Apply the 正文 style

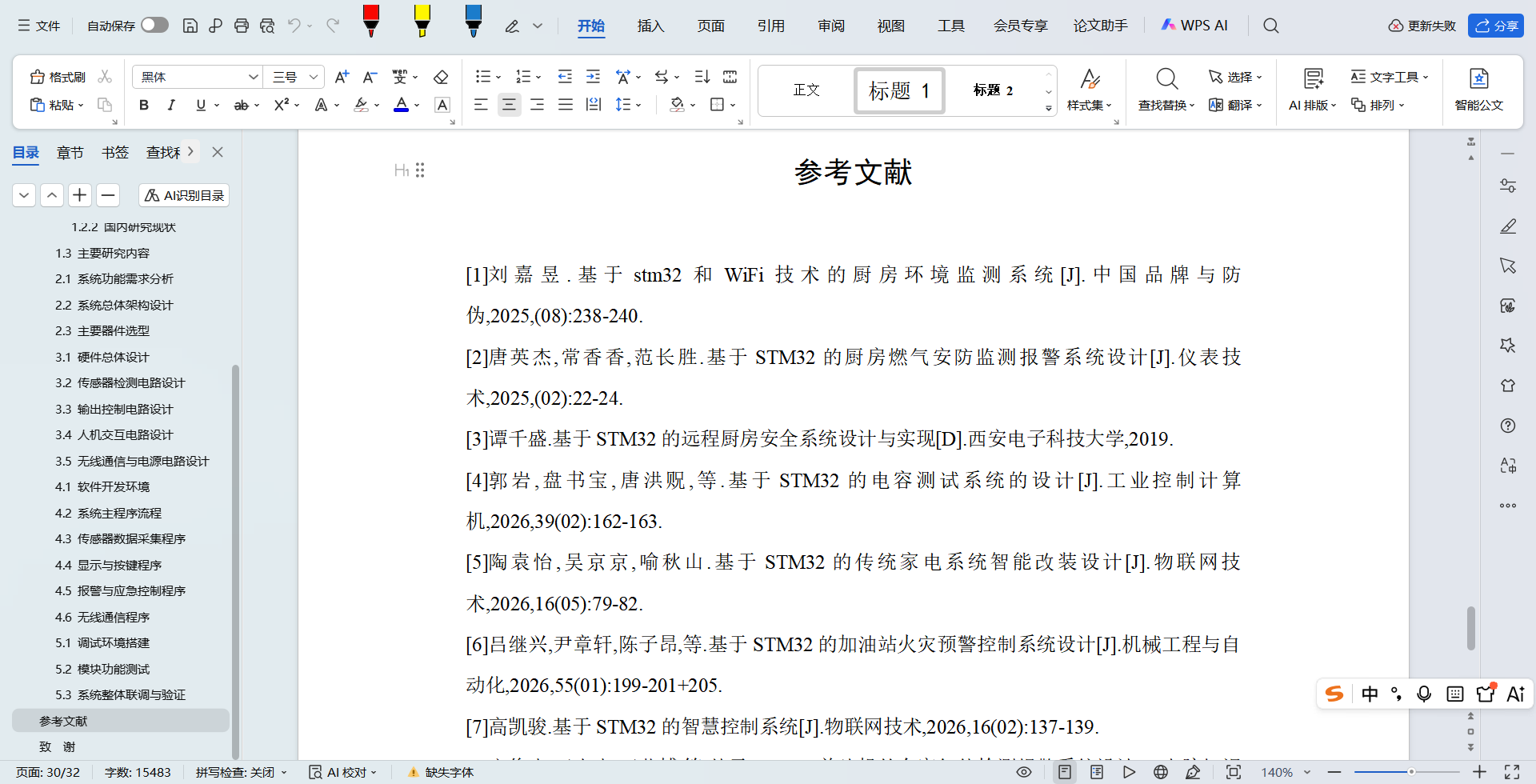806,90
